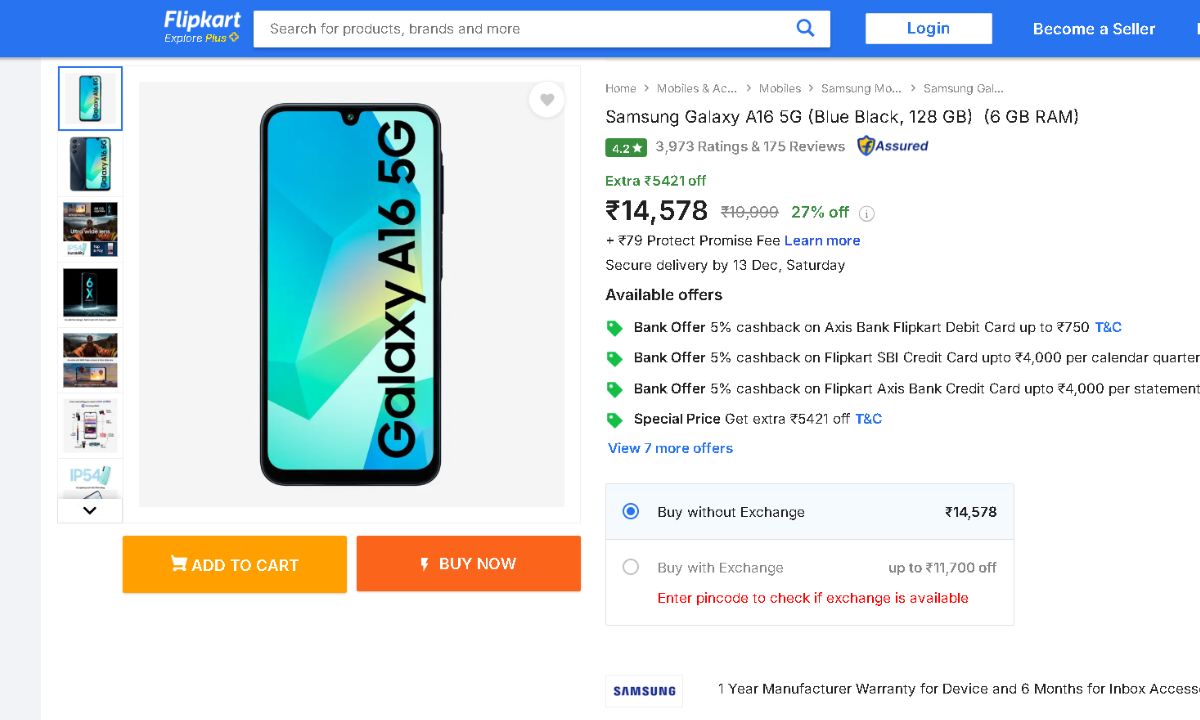Screen dimensions: 1200x720
Task: Select the second product thumbnail image
Action: 90,164
